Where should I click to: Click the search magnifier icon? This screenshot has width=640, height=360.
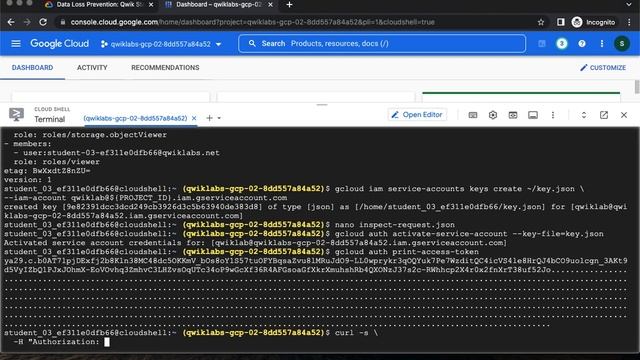[252, 44]
